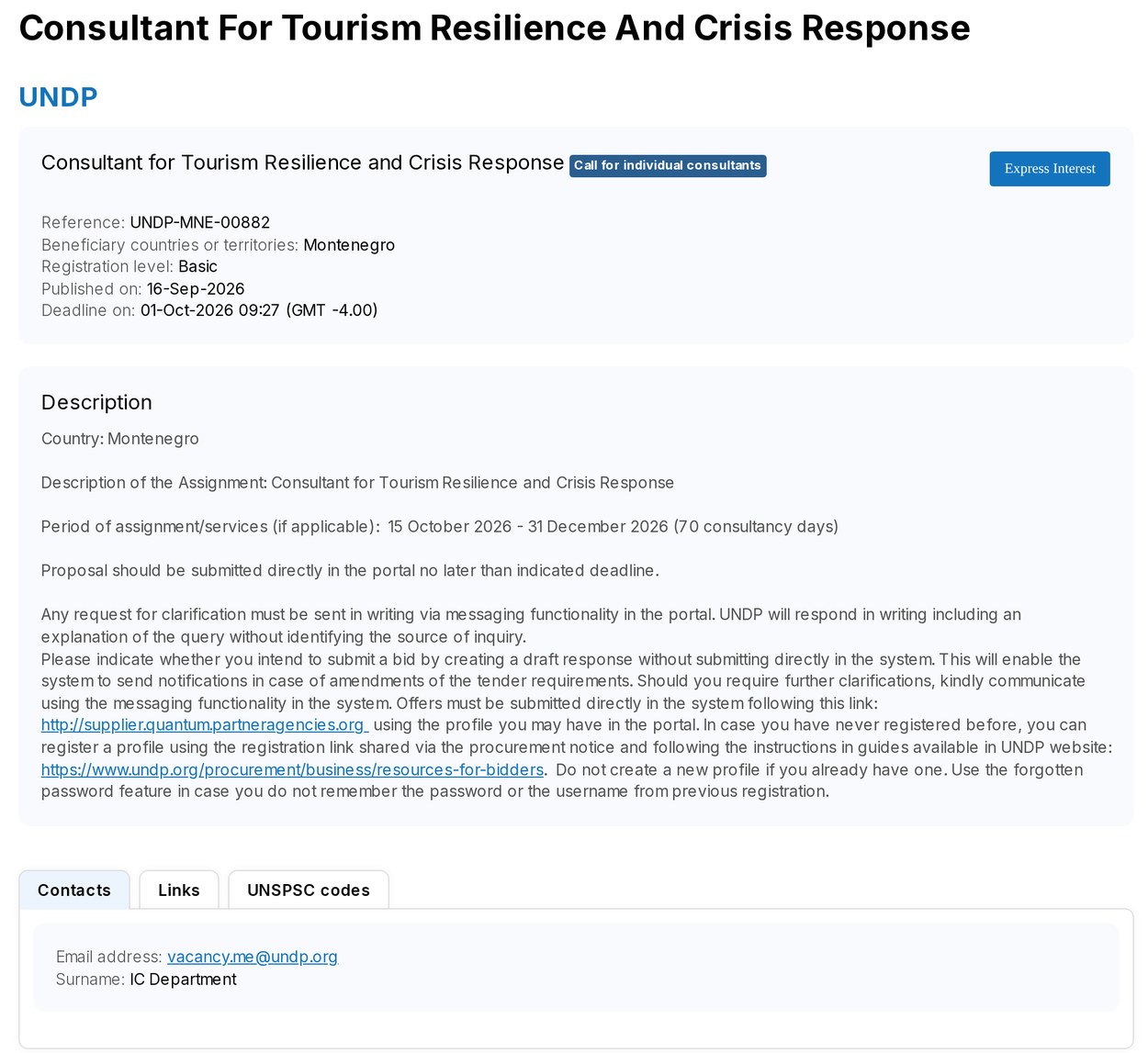
Task: Select the UNSPSC codes tab
Action: 309,891
